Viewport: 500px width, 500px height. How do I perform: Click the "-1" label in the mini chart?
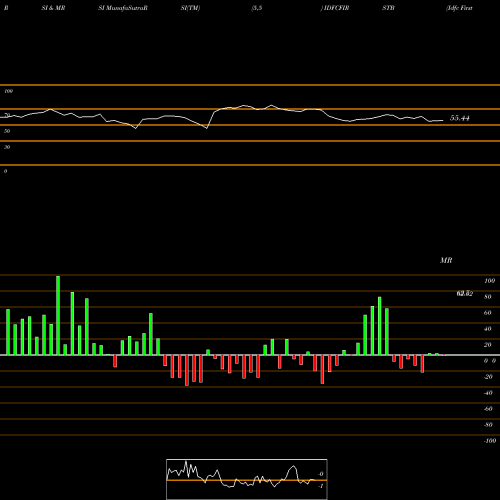point(321,486)
